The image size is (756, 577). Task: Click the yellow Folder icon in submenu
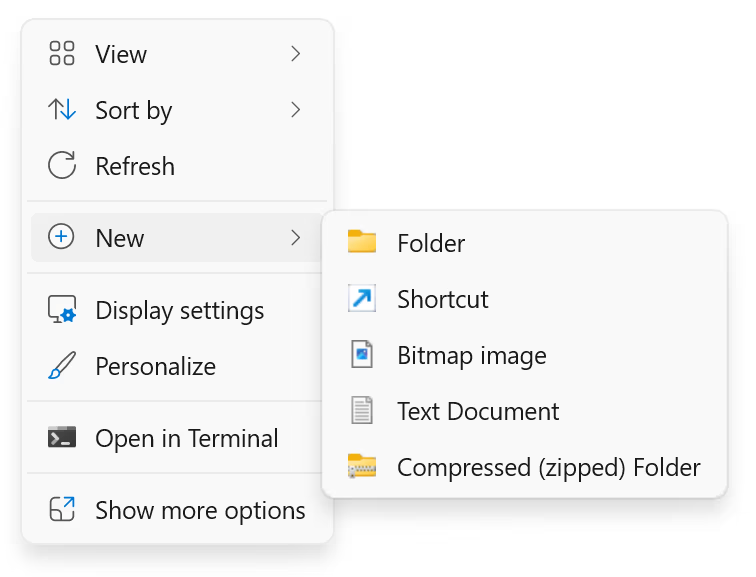click(x=362, y=242)
